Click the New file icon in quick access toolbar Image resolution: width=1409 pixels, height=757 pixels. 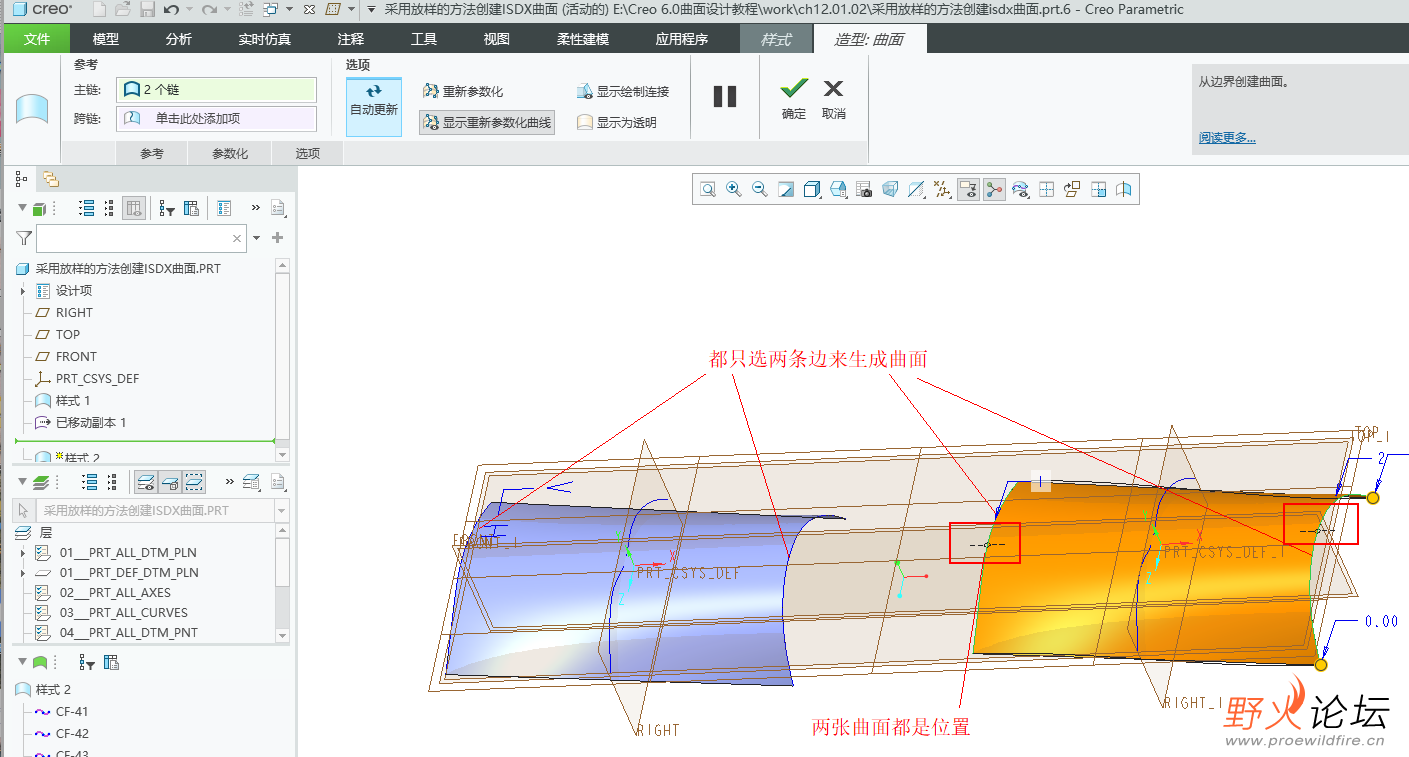click(100, 10)
